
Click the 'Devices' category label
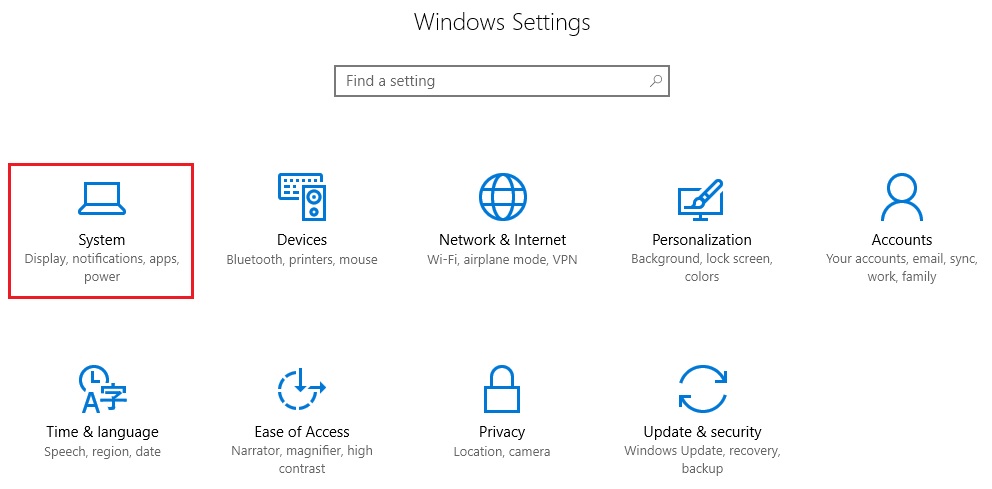coord(301,240)
